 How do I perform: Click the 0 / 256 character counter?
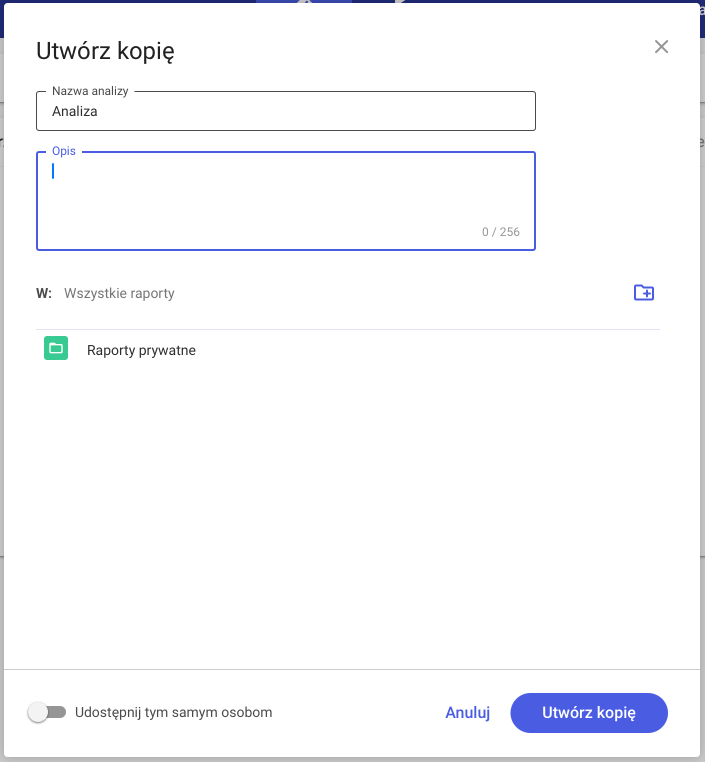pos(500,232)
